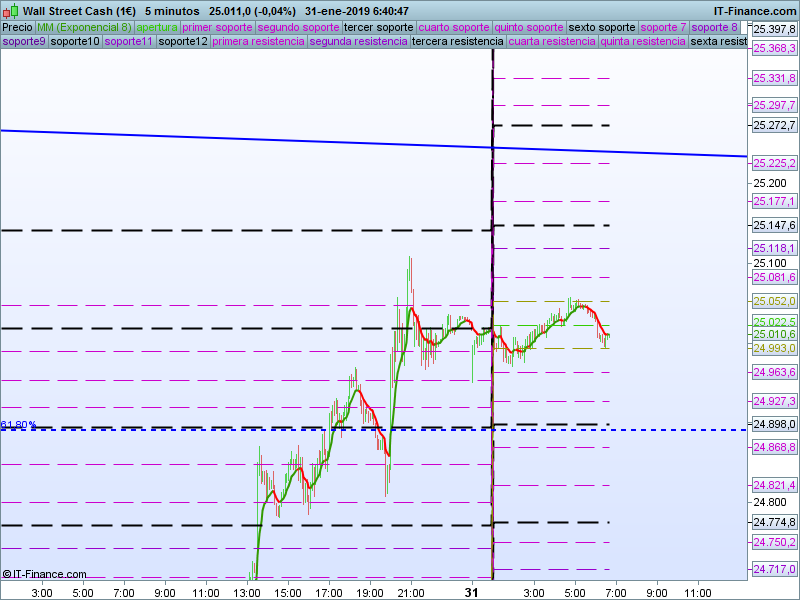Image resolution: width=800 pixels, height=600 pixels.
Task: Open the IT-Finance.com link at top right
Action: [754, 11]
